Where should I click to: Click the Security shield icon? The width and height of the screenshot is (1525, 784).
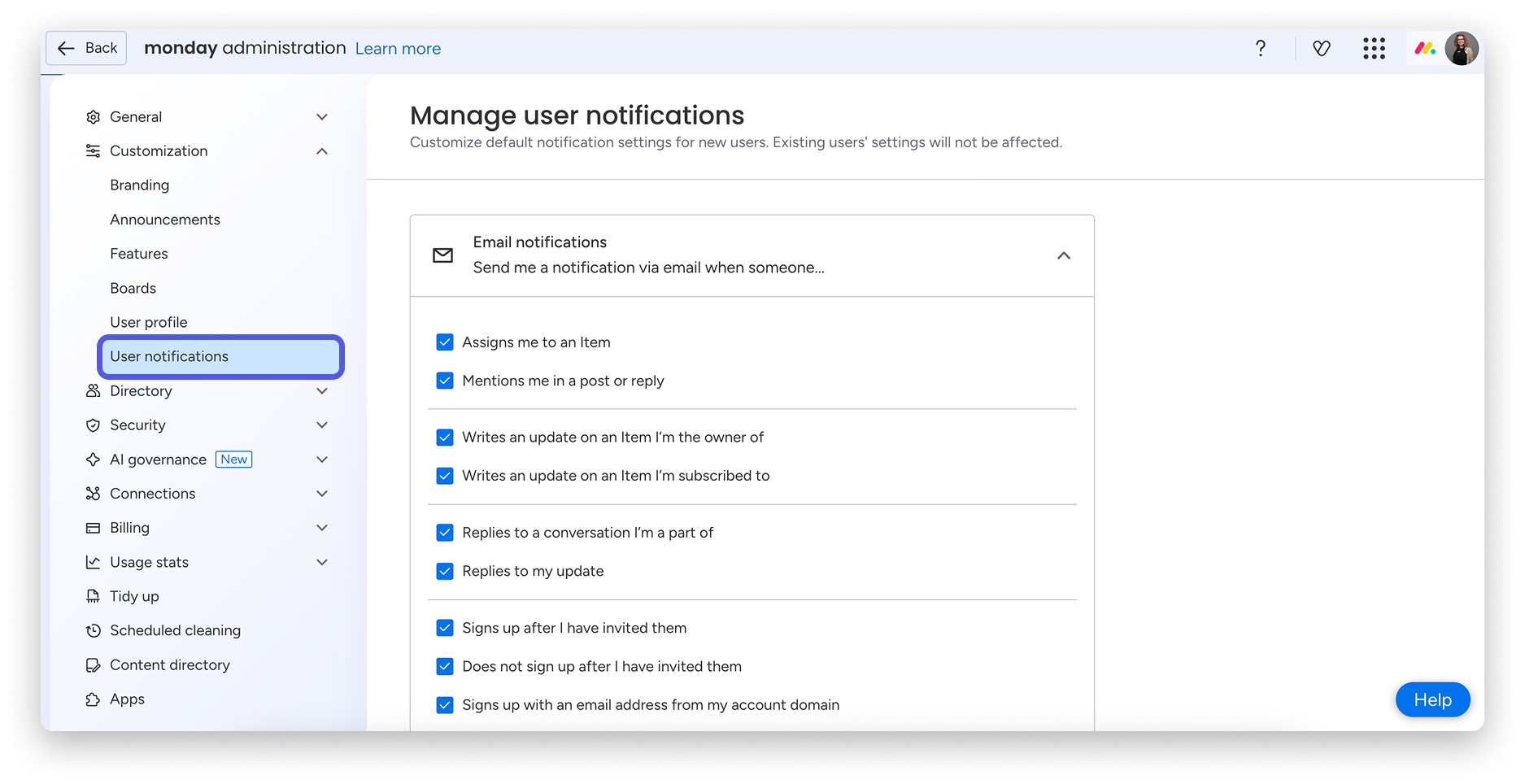(94, 425)
